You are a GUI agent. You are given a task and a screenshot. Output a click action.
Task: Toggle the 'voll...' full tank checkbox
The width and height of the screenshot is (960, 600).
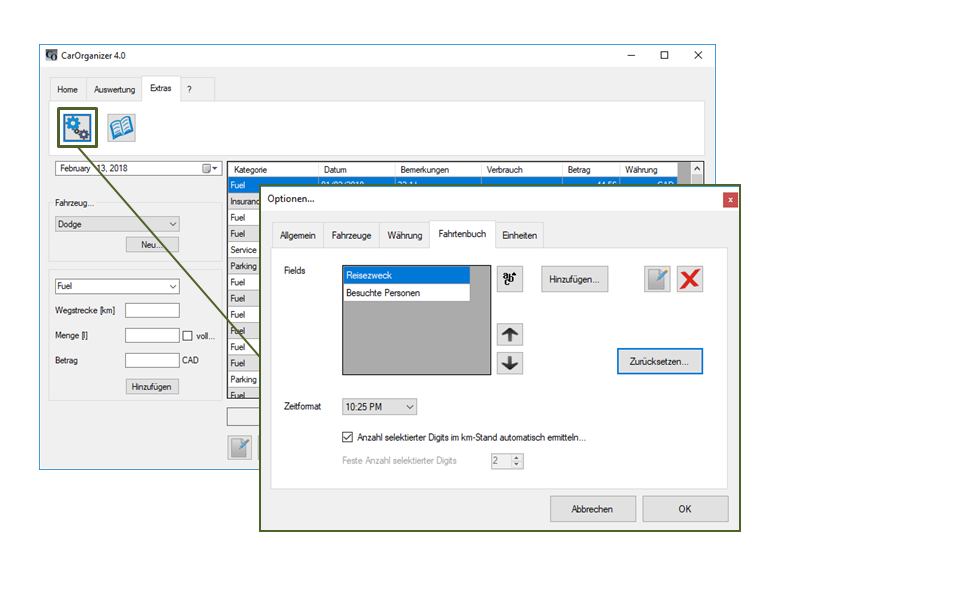pos(187,336)
